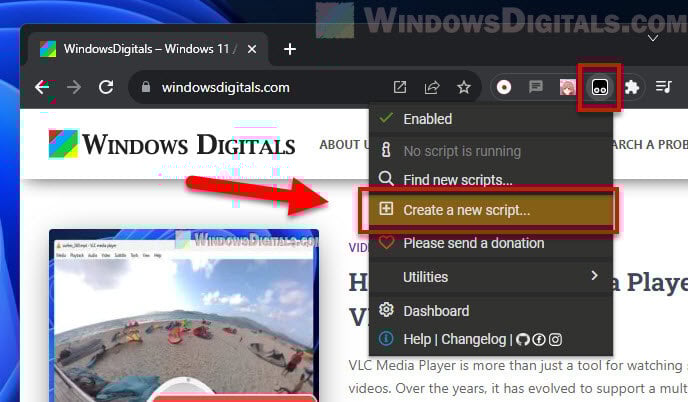Image resolution: width=688 pixels, height=402 pixels.
Task: Select Create a new script
Action: click(466, 210)
